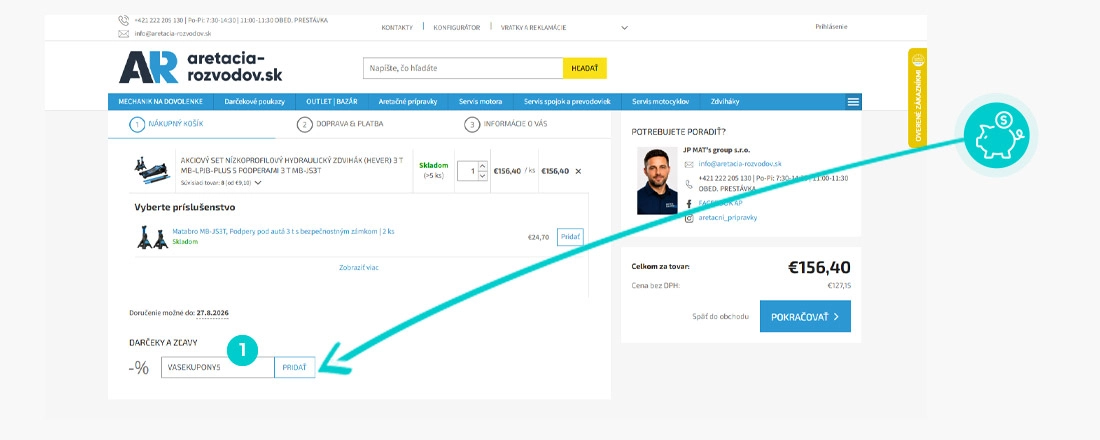The height and width of the screenshot is (440, 1100).
Task: Open Servis spojok a prevodoviek category
Action: [x=568, y=102]
